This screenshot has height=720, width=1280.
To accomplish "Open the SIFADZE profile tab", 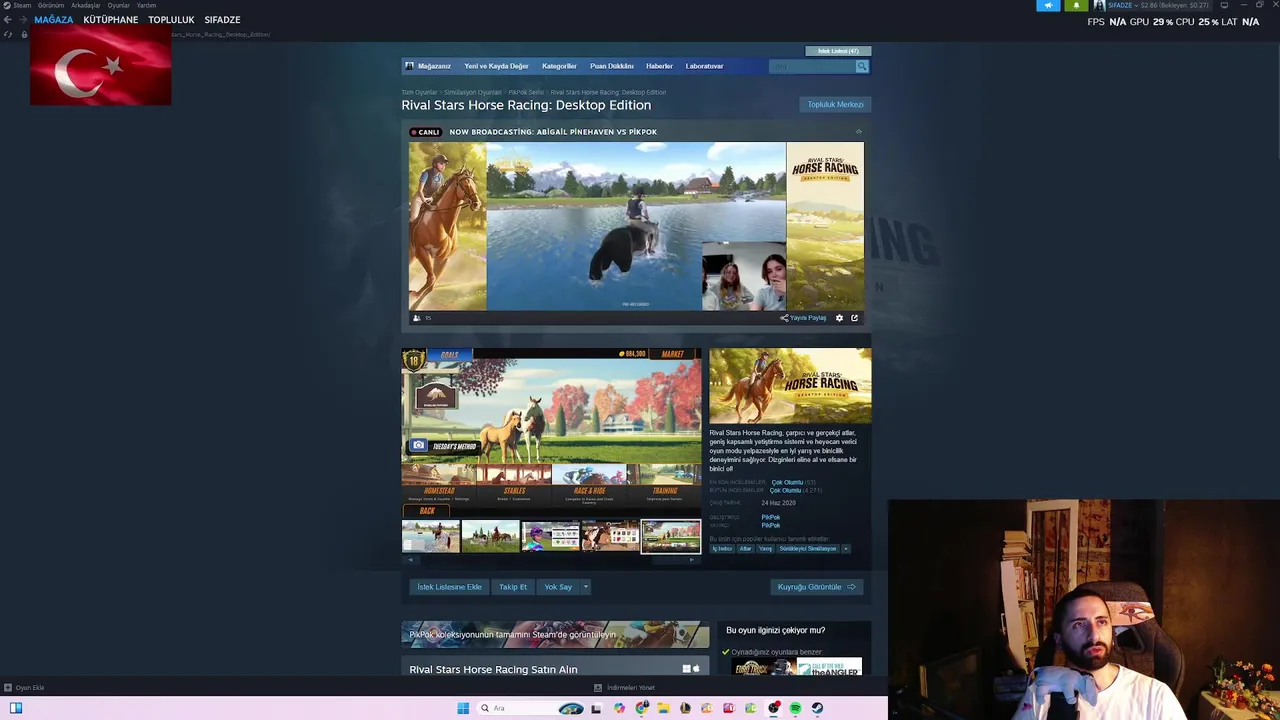I will click(222, 20).
